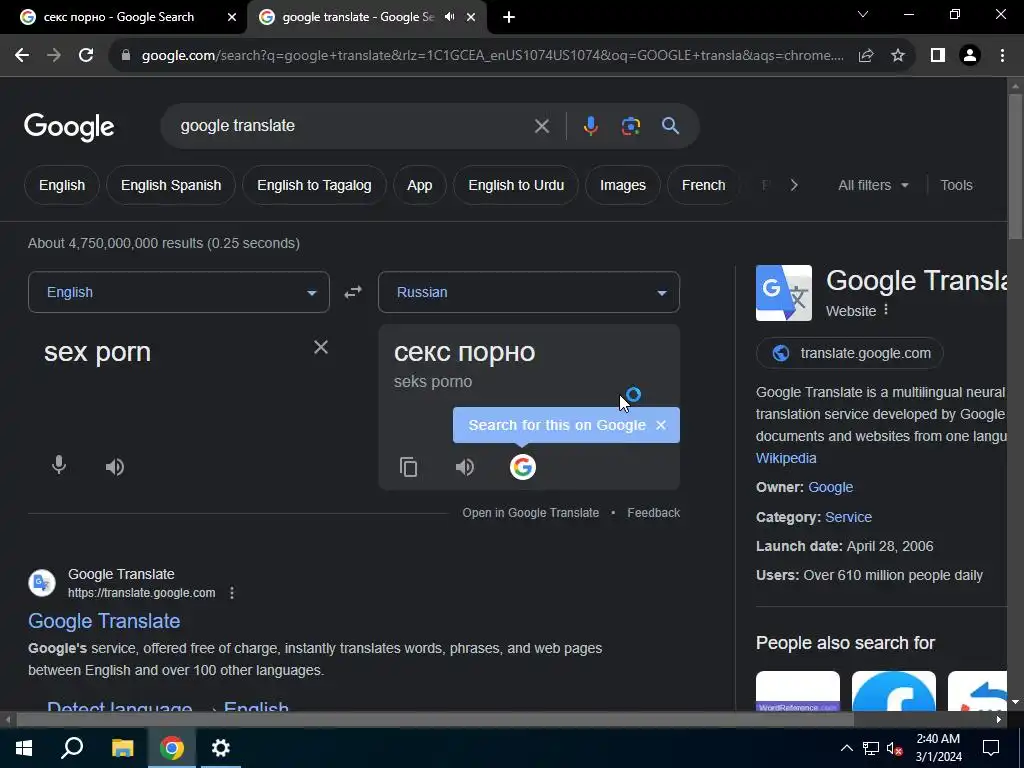This screenshot has width=1024, height=768.
Task: Open the Chrome profile avatar
Action: coord(970,56)
